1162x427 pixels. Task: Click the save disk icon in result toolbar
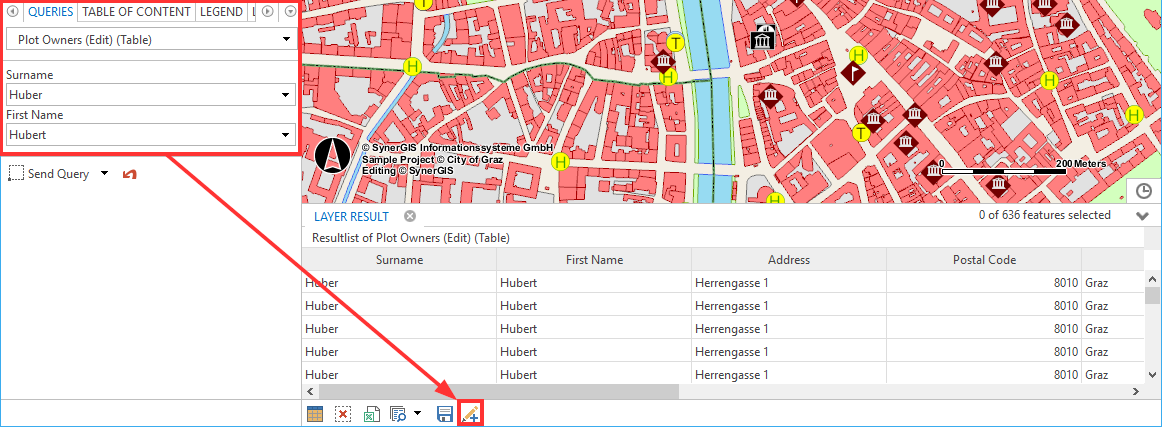click(445, 413)
